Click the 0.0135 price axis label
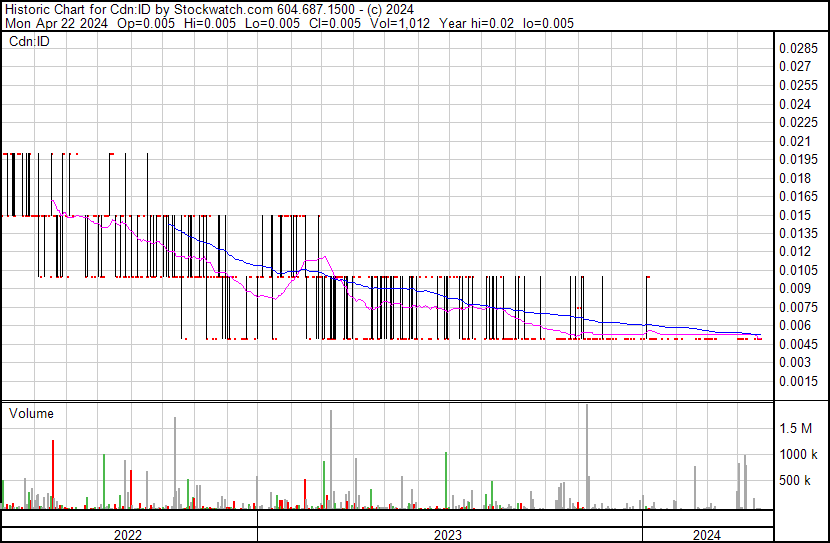Image resolution: width=830 pixels, height=543 pixels. click(x=798, y=233)
